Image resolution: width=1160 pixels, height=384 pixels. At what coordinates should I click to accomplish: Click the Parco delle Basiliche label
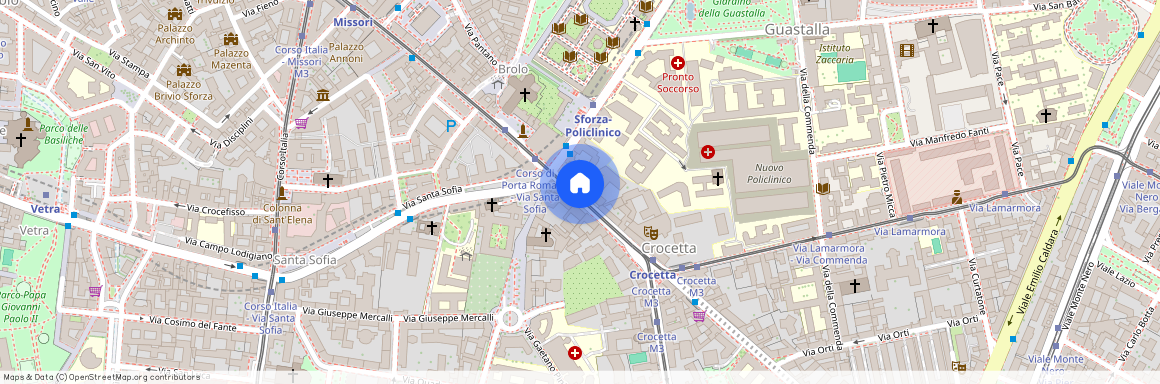click(x=63, y=134)
